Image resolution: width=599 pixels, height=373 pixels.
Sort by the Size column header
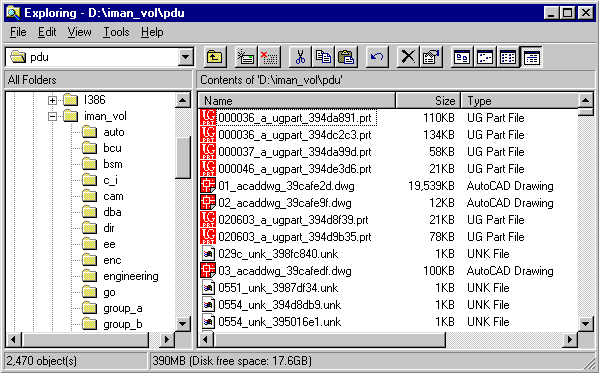pos(428,101)
